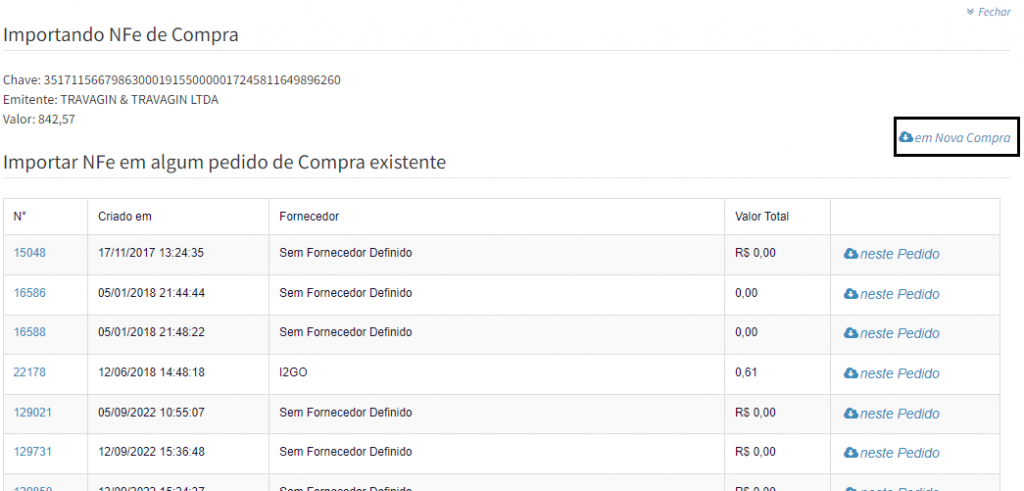This screenshot has width=1024, height=491.
Task: Click the 'N°' column header
Action: point(20,216)
